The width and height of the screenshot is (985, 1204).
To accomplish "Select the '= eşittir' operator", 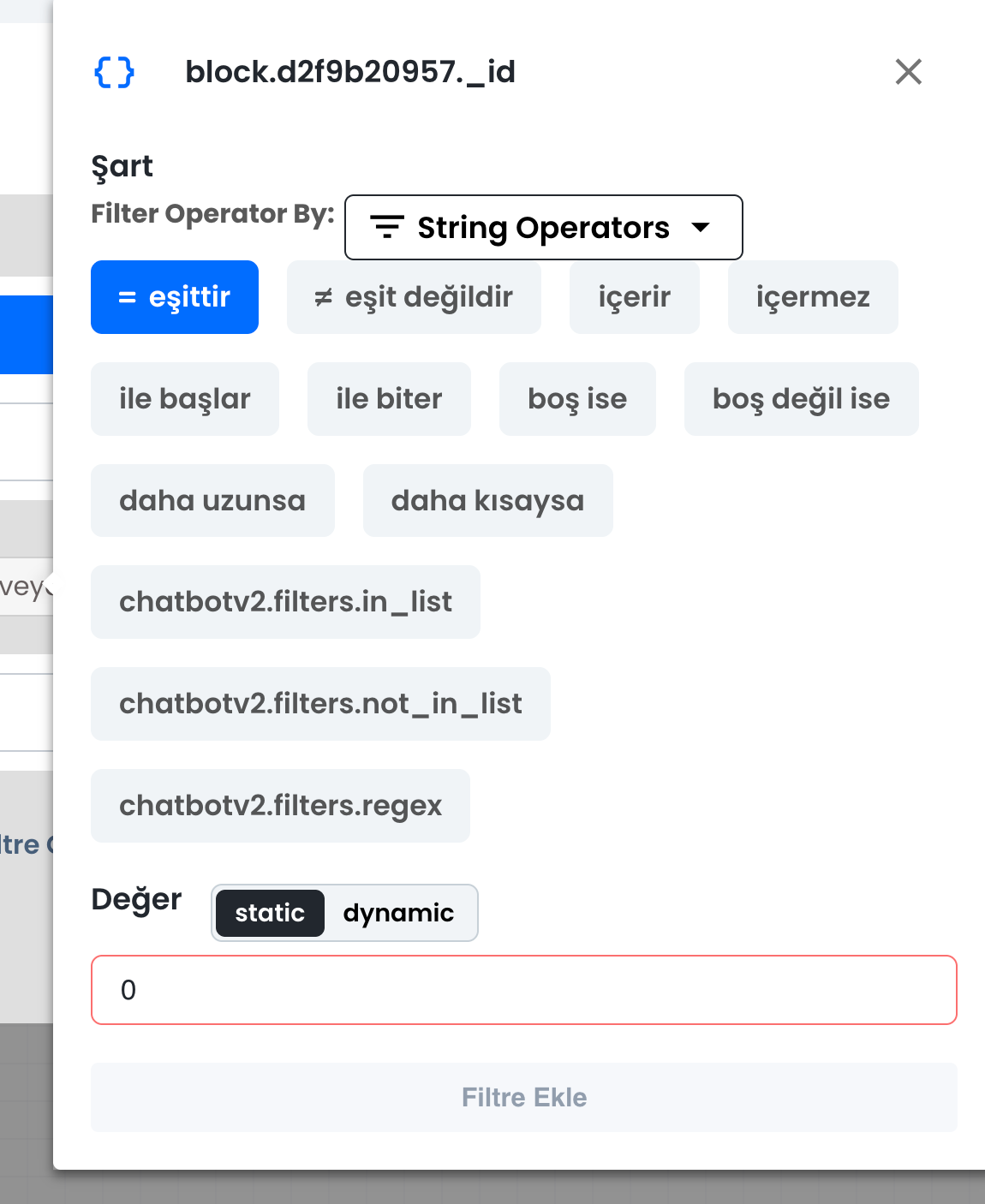I will [x=175, y=297].
